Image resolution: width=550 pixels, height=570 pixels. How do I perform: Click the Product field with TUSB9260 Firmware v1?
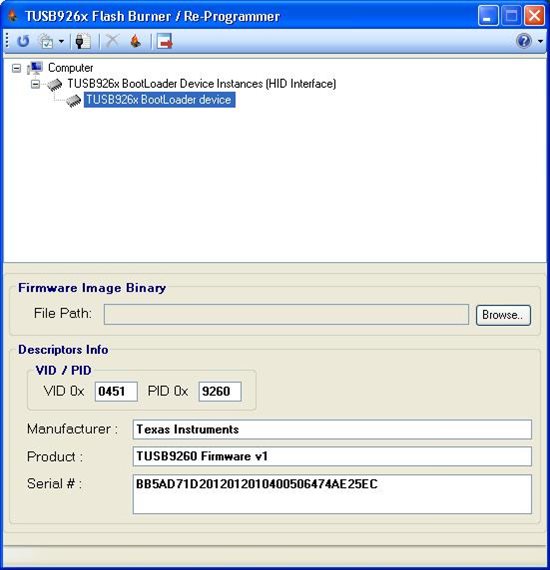point(332,456)
